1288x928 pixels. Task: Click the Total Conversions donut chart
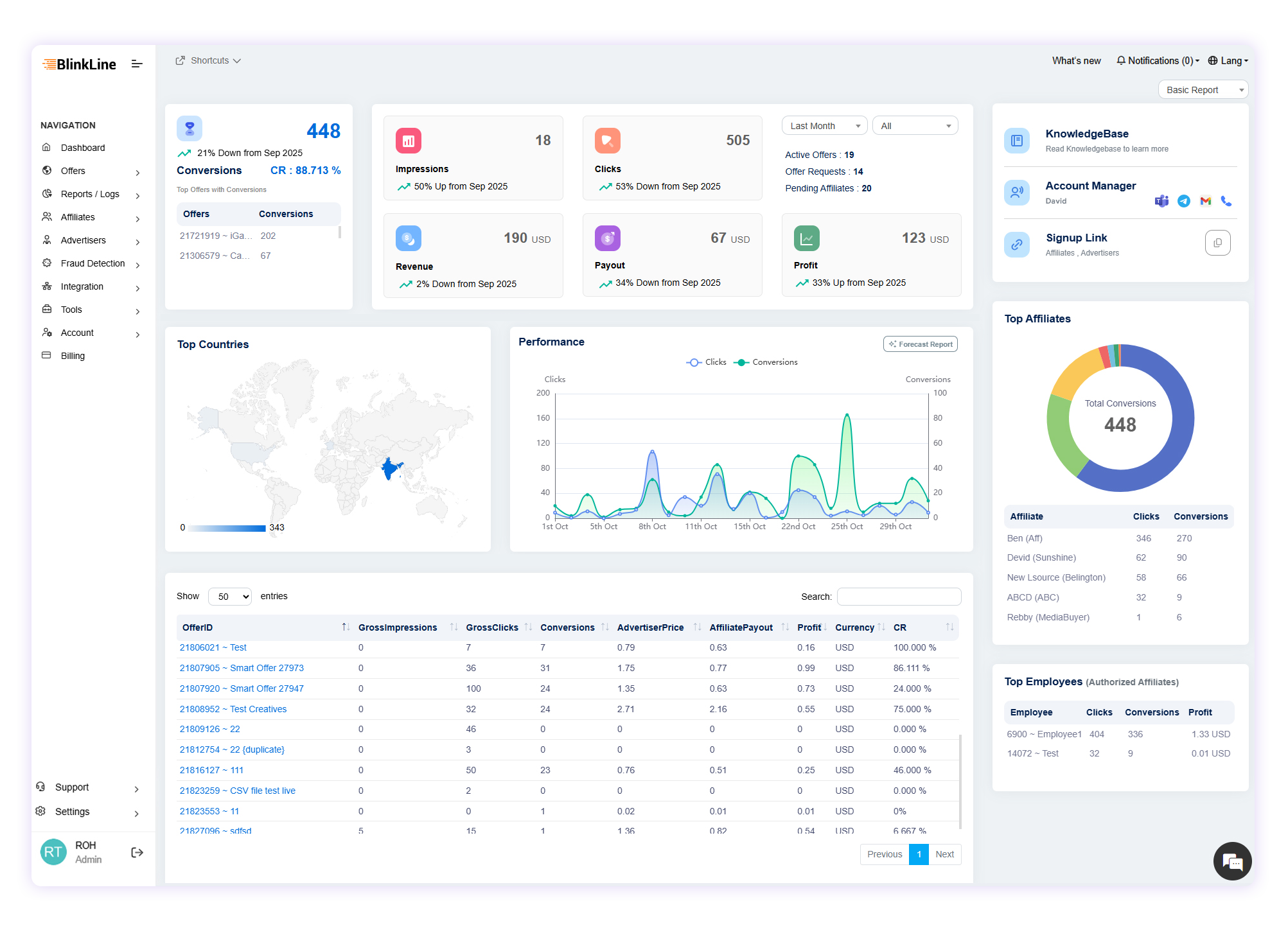click(x=1120, y=418)
